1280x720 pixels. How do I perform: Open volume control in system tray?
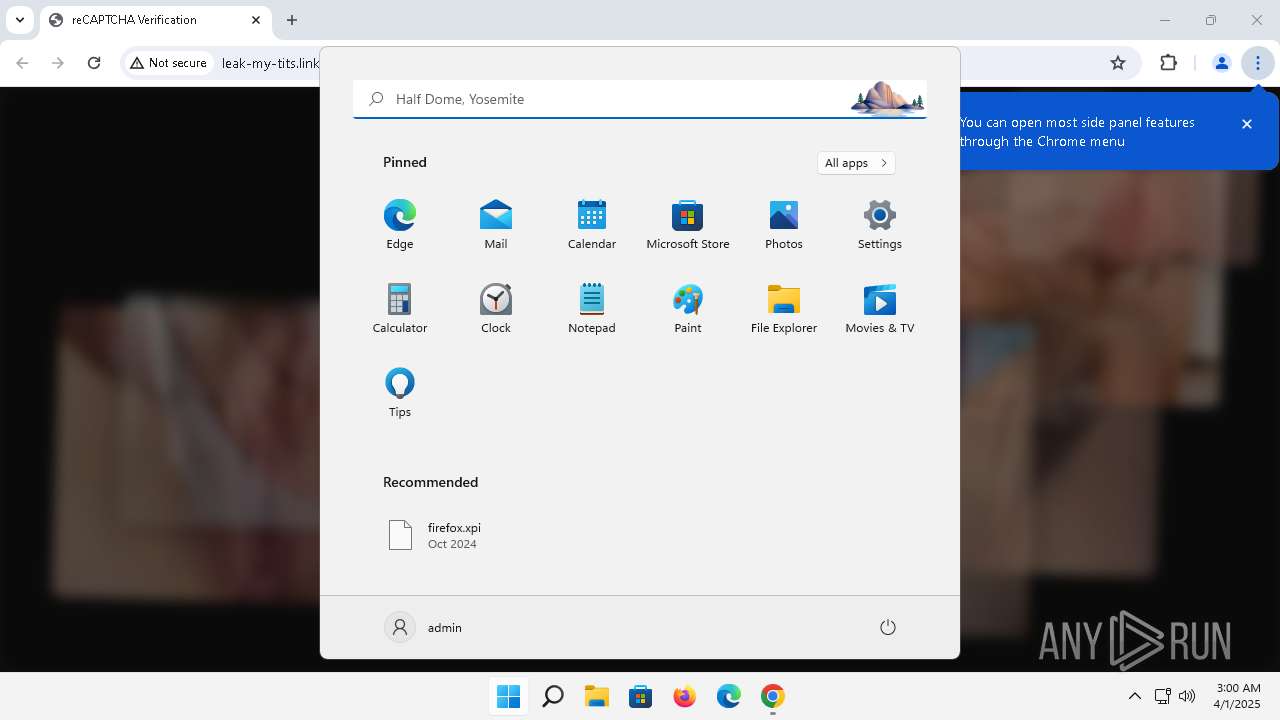coord(1187,696)
